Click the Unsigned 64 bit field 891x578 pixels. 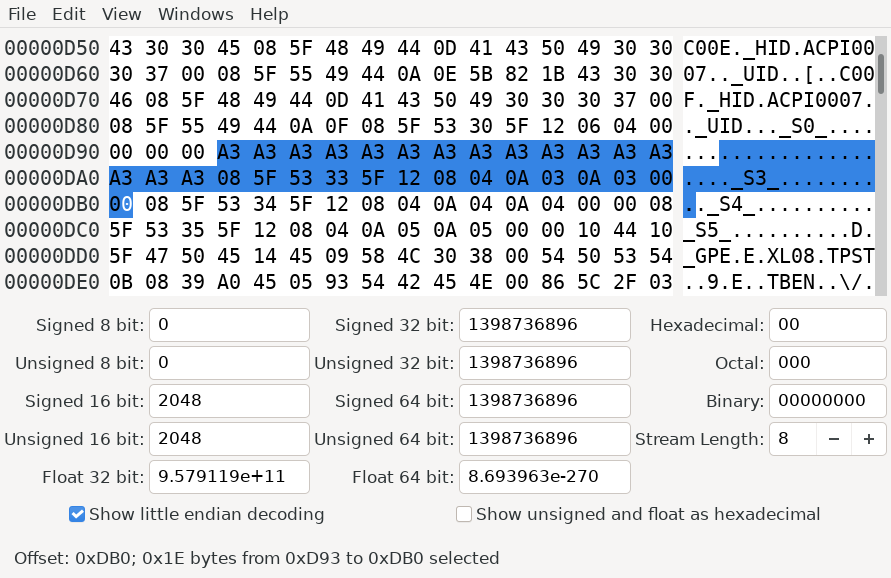(544, 439)
